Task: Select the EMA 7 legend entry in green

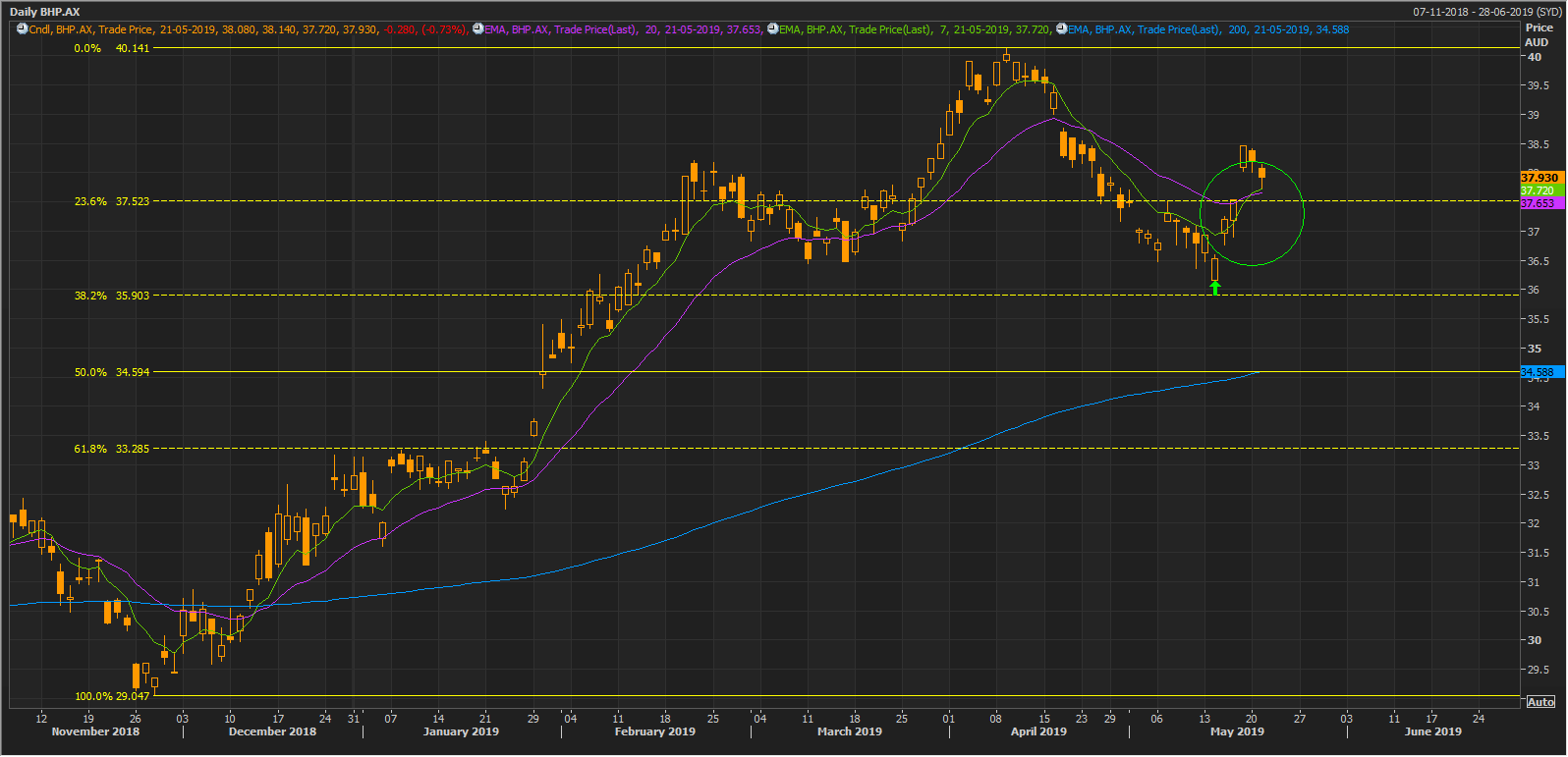Action: tap(916, 29)
